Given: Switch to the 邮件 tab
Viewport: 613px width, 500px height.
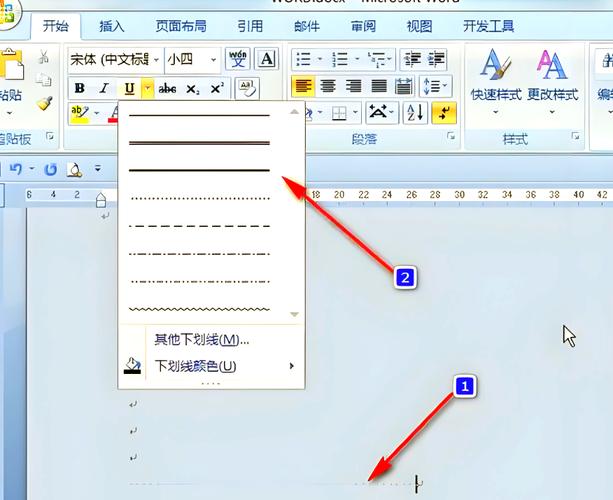Looking at the screenshot, I should click(307, 26).
